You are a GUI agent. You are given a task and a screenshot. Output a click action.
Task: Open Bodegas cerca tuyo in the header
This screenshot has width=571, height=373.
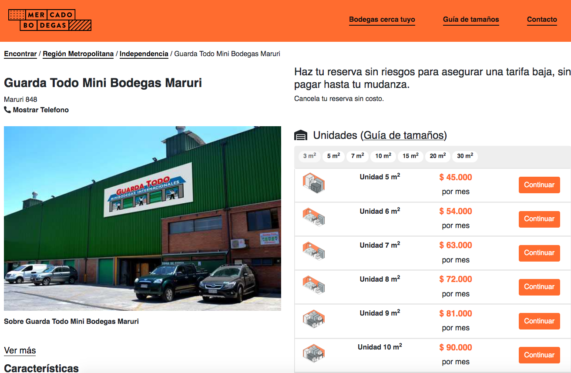pyautogui.click(x=382, y=19)
